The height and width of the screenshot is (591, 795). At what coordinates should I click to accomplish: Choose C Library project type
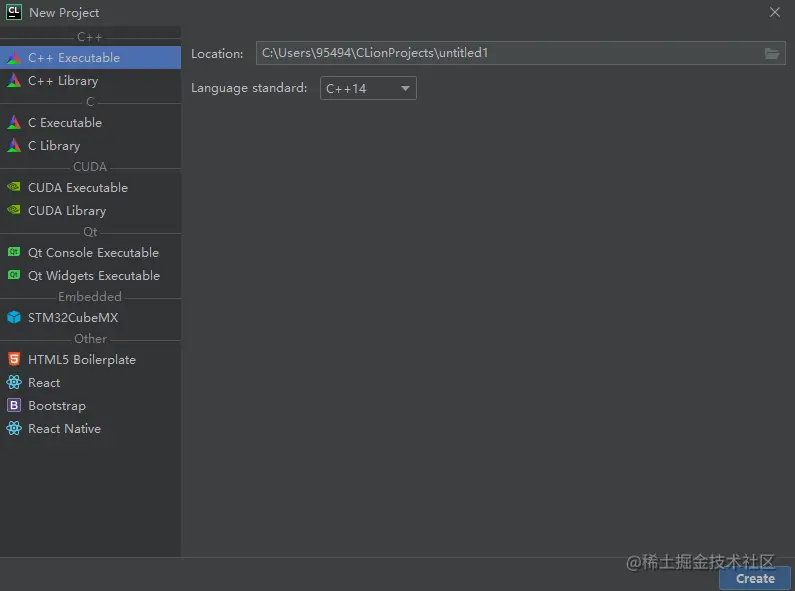pos(90,145)
